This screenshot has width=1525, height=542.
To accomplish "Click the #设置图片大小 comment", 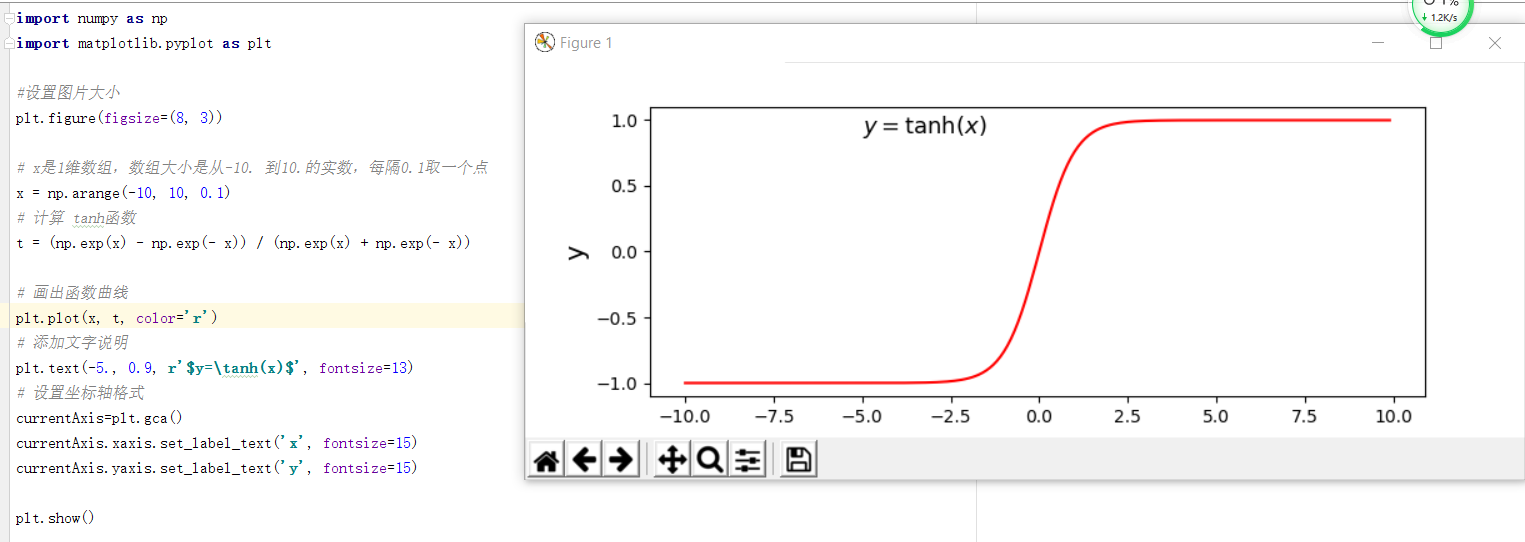I will (68, 93).
